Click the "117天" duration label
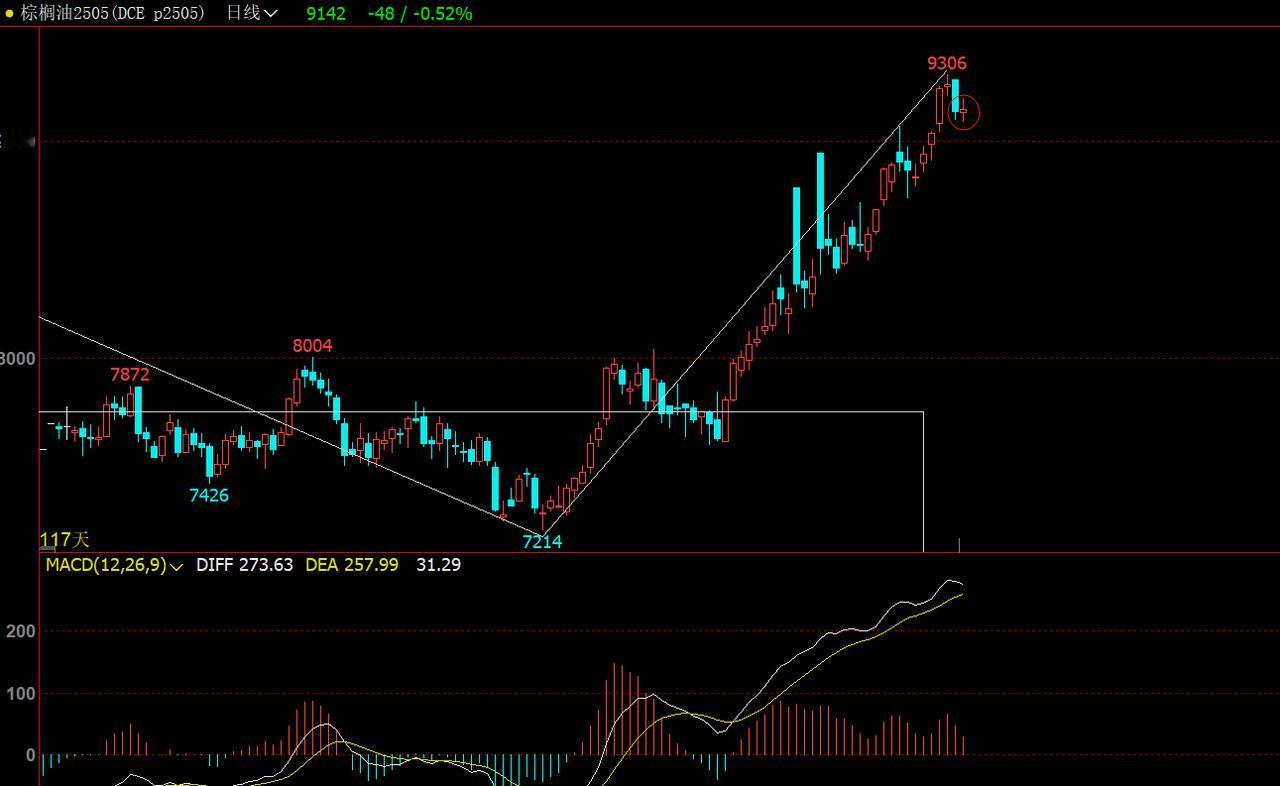Screen dimensions: 1280x786 coord(64,540)
